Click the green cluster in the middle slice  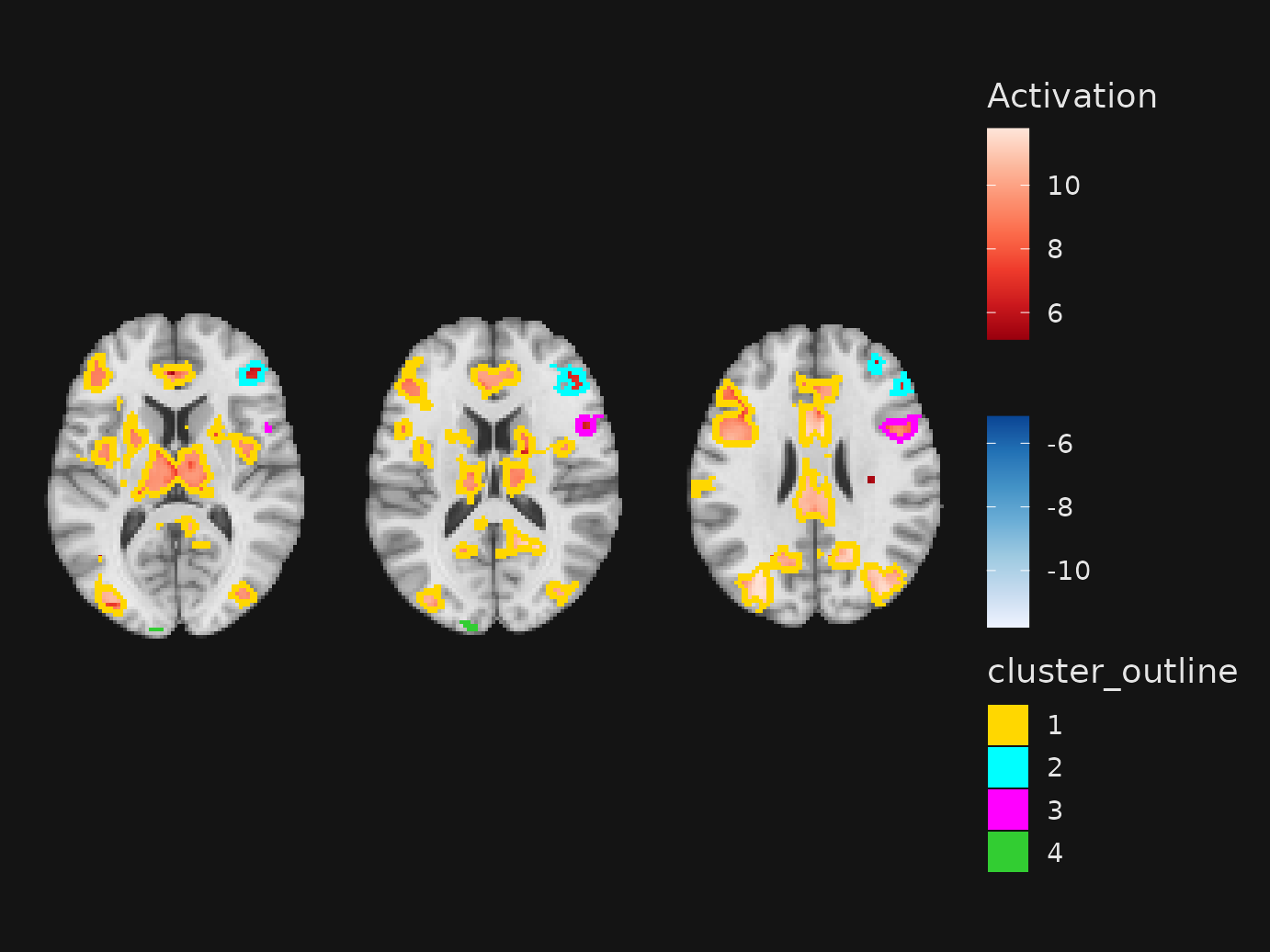click(470, 627)
